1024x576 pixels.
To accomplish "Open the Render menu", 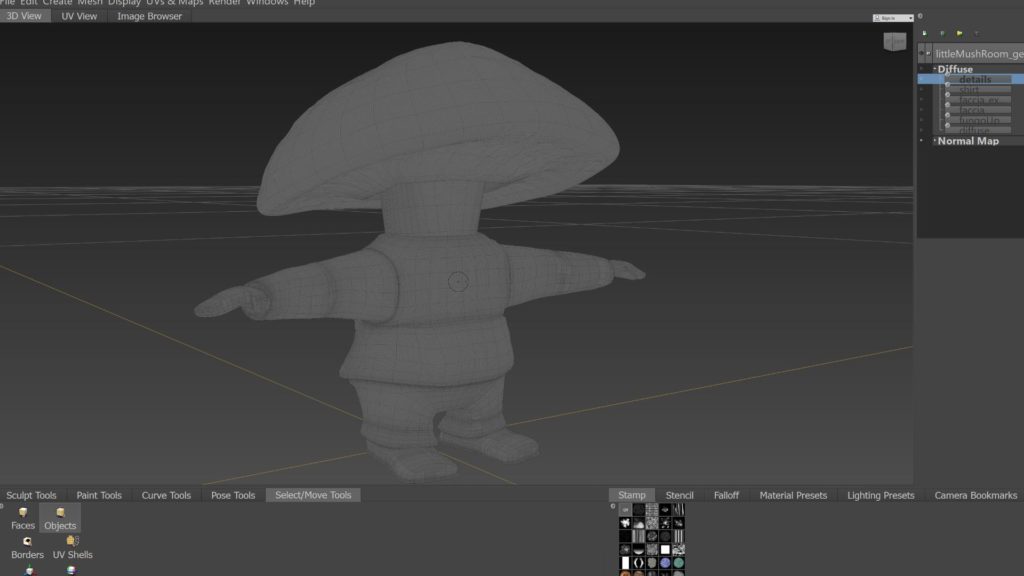I will coord(225,3).
